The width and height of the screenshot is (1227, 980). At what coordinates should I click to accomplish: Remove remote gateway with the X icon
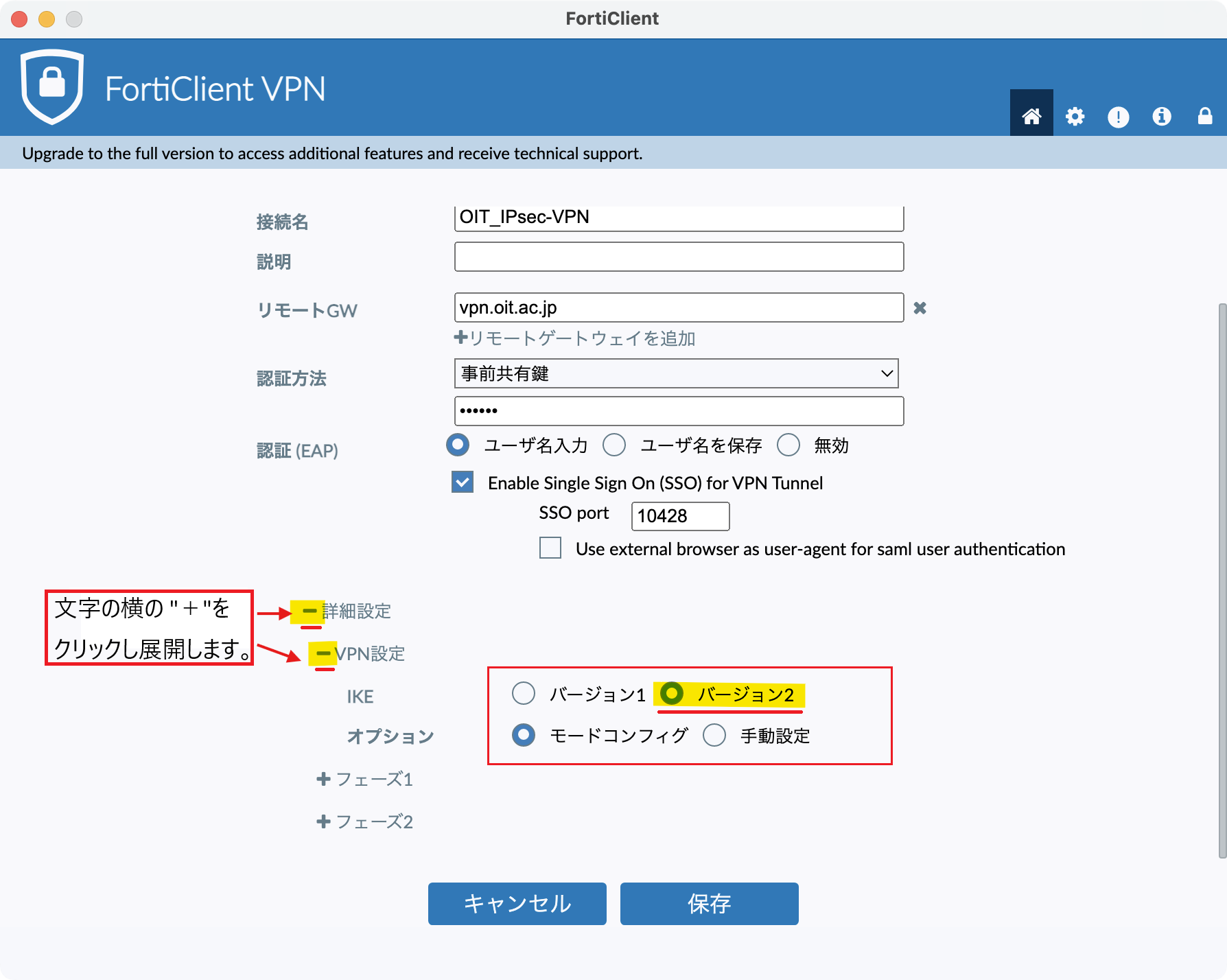click(920, 308)
